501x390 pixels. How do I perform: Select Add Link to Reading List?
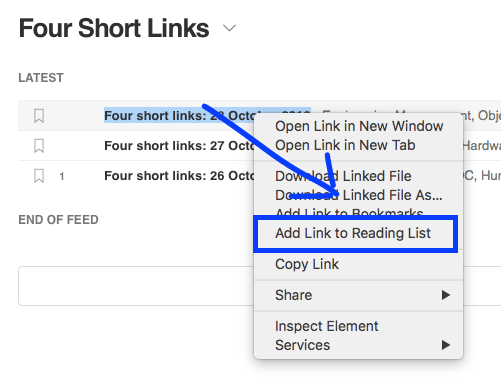(x=355, y=233)
